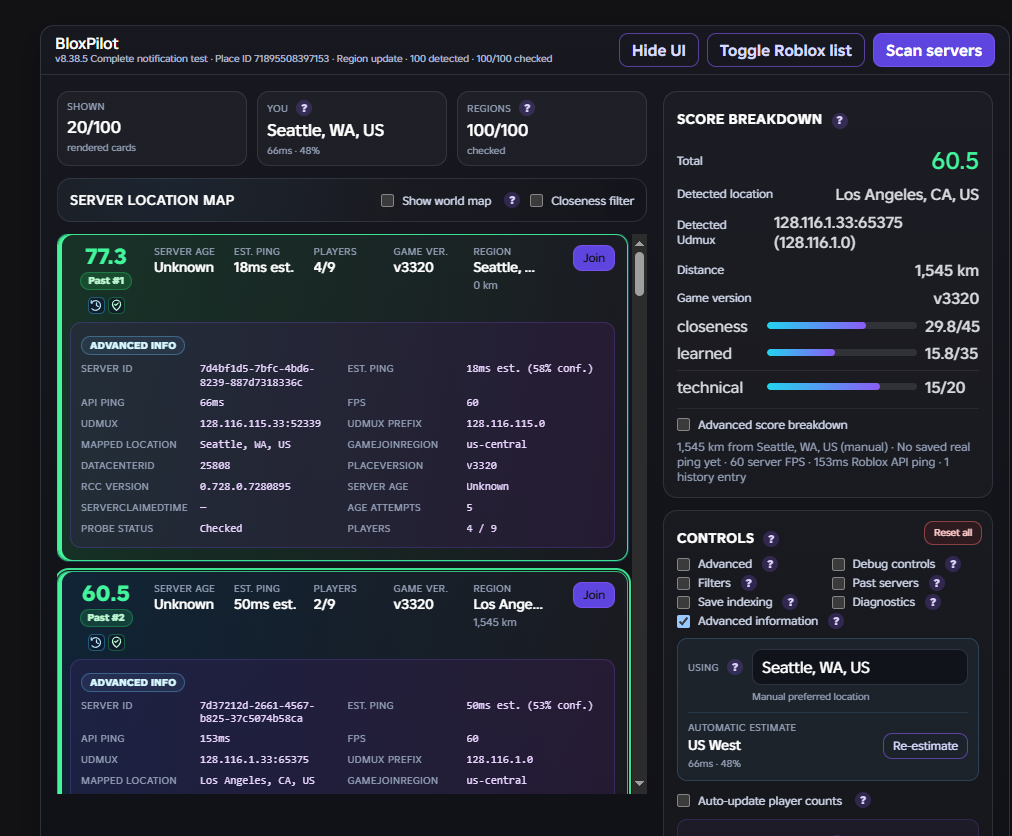The image size is (1012, 836).
Task: Join the 77.3 score Seattle server
Action: [x=594, y=258]
